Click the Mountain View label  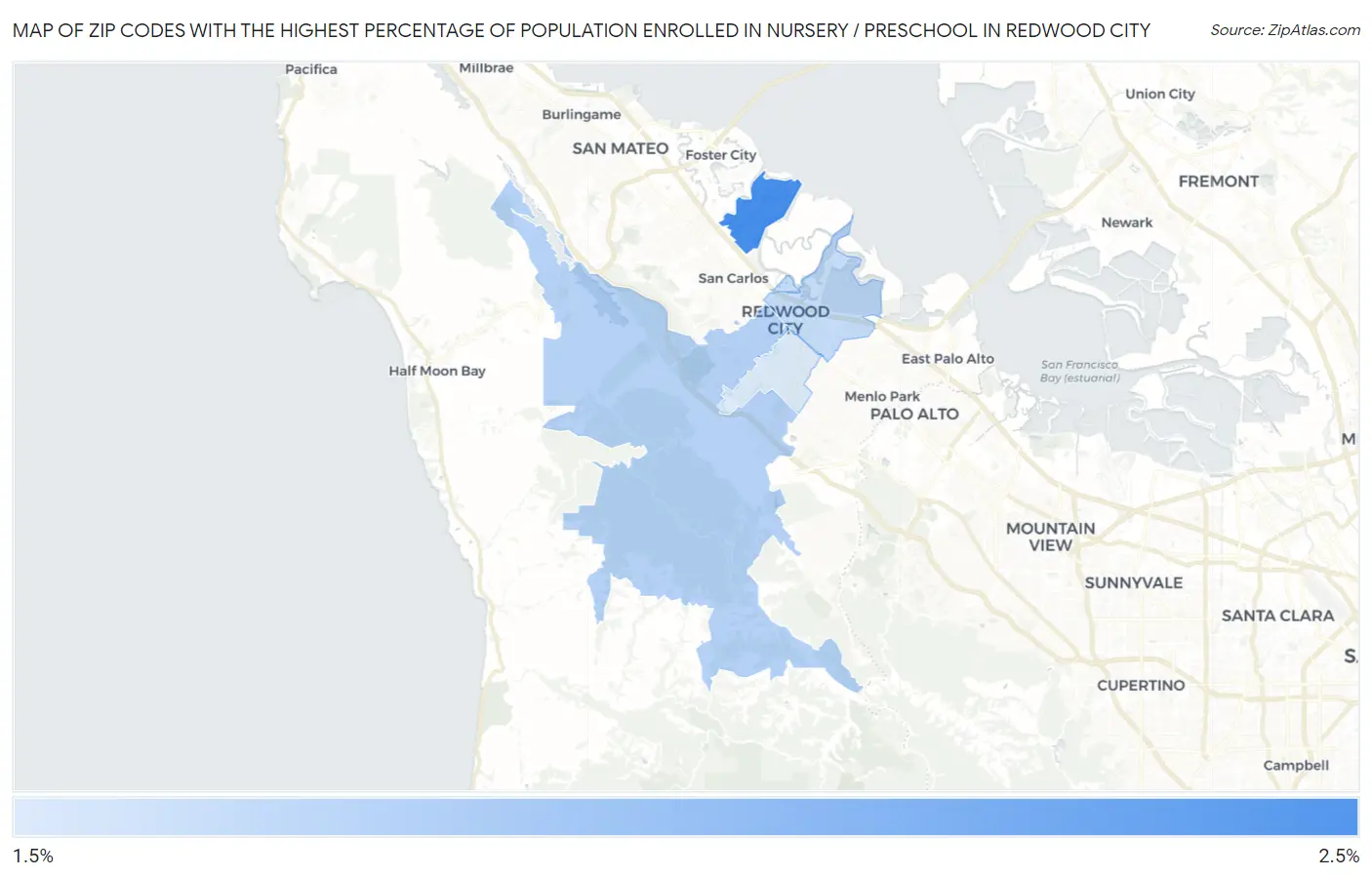(x=1051, y=537)
